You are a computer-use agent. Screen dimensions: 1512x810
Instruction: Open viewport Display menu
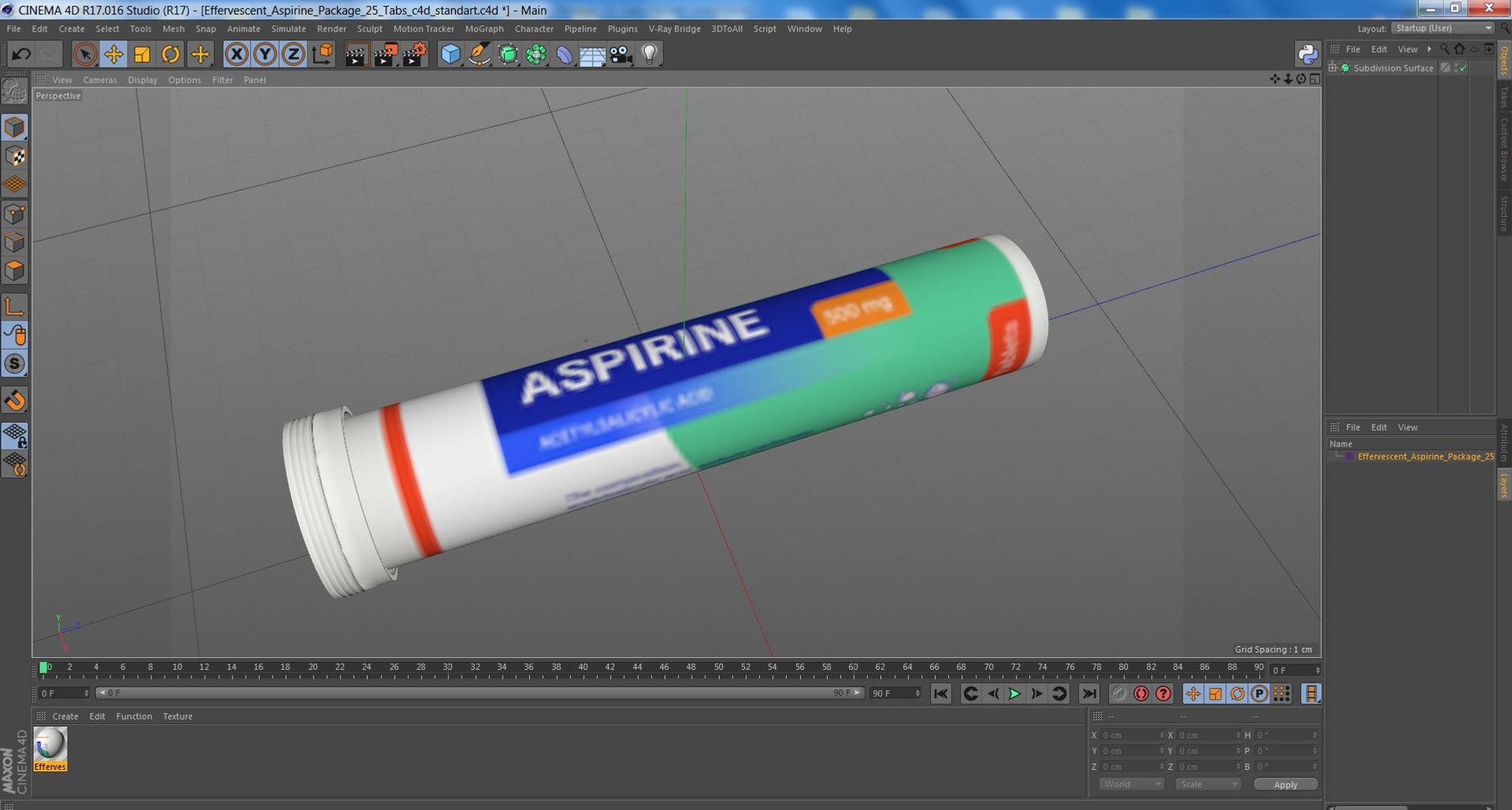point(143,80)
